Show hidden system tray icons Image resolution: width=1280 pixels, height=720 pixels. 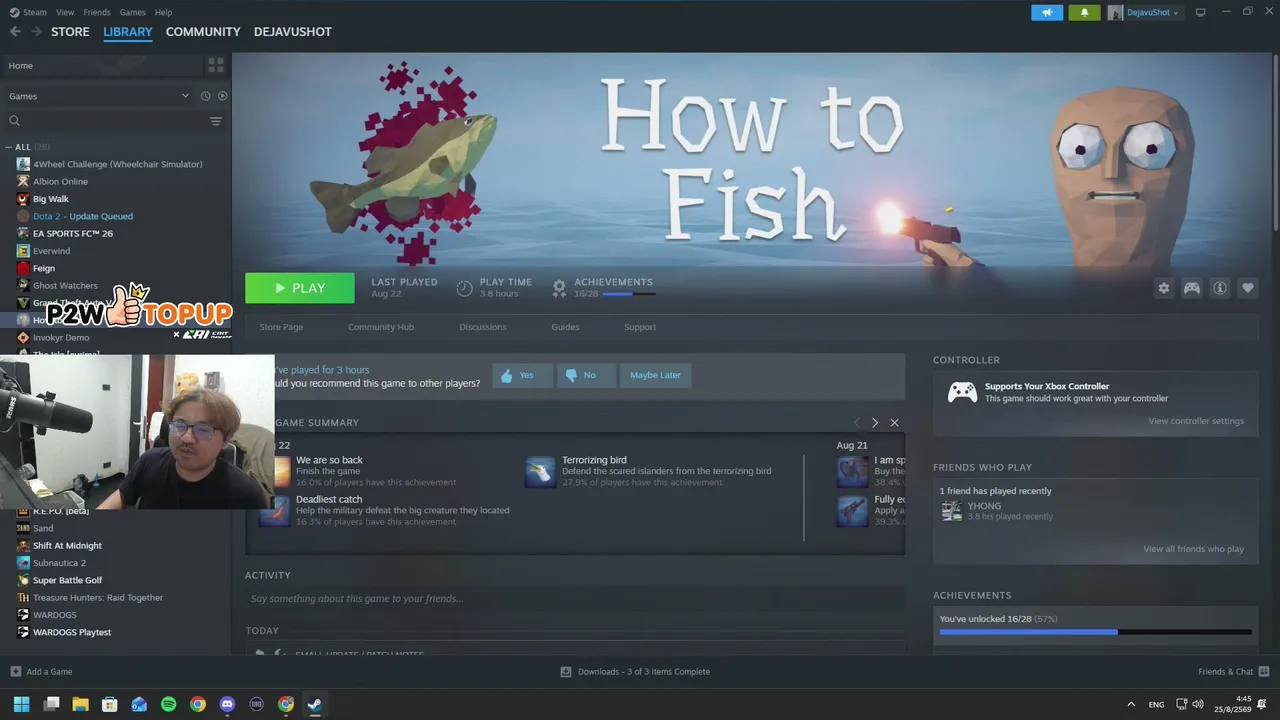point(1131,704)
